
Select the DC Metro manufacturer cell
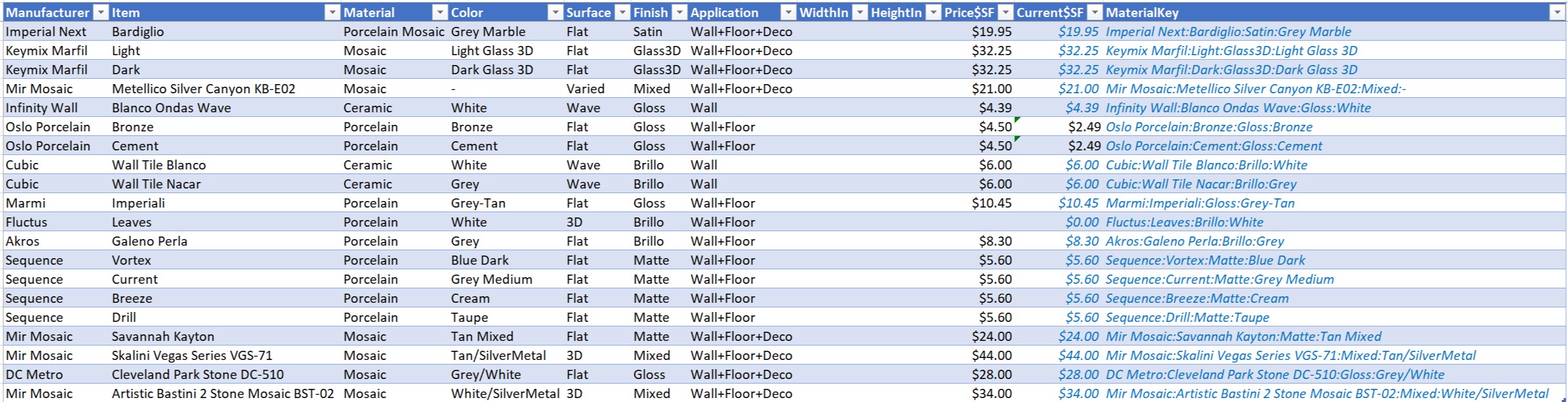click(x=56, y=374)
